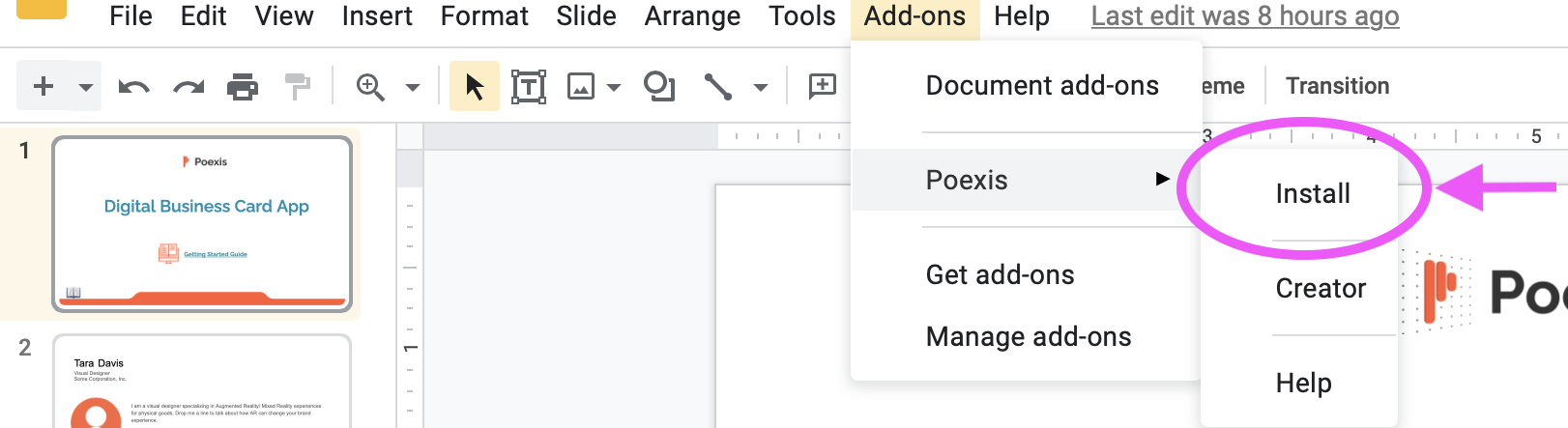This screenshot has height=428, width=1568.
Task: Click the Undo arrow icon
Action: [133, 87]
